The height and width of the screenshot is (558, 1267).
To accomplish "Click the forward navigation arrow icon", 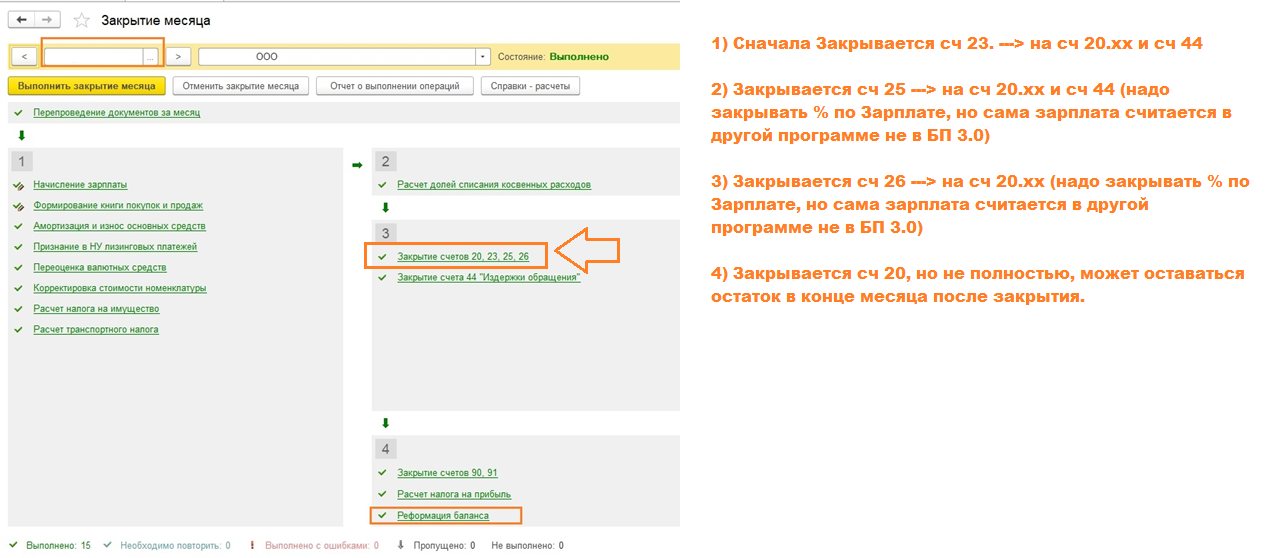I will coord(46,20).
